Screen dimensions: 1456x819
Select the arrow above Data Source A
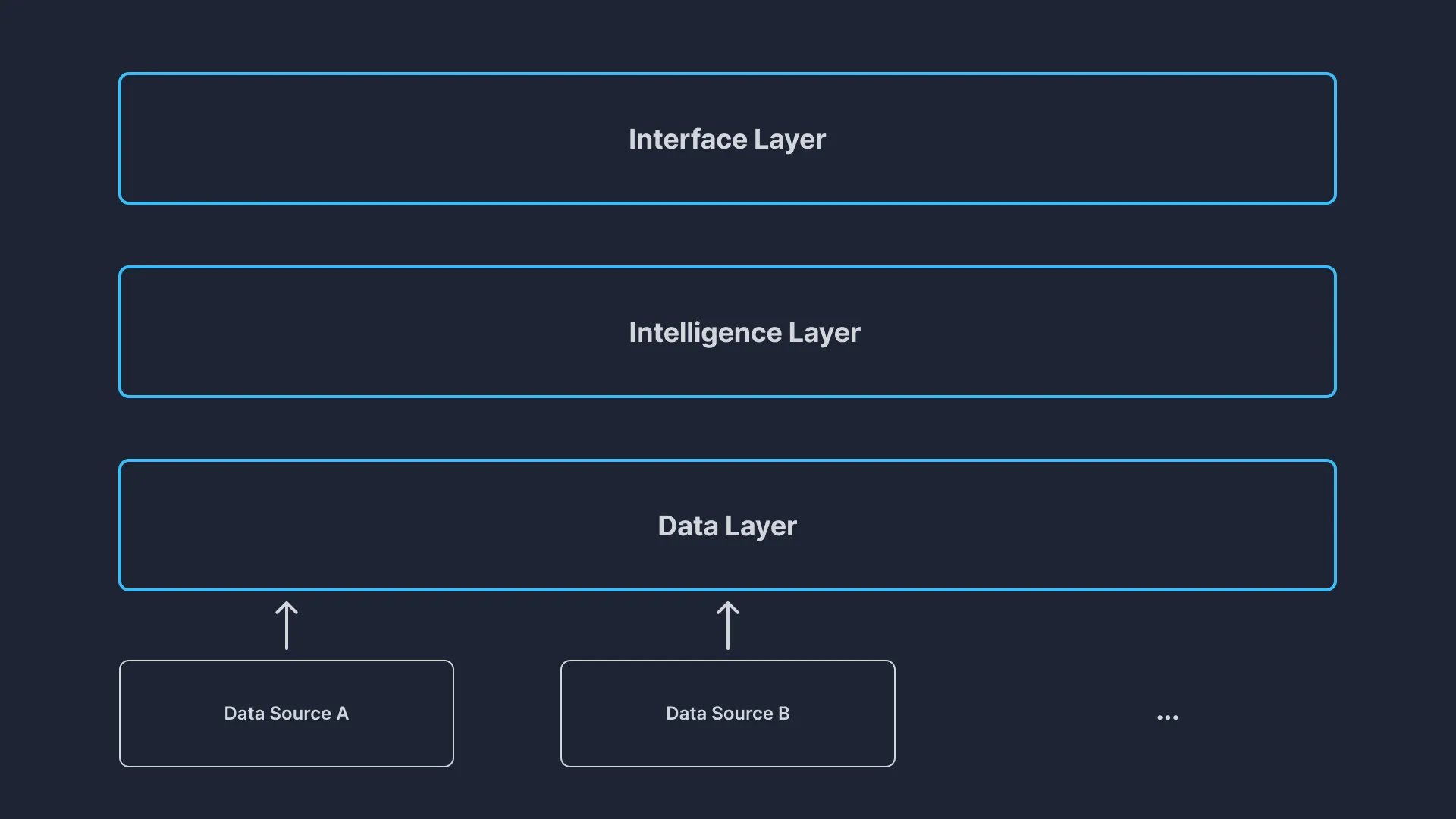(286, 624)
